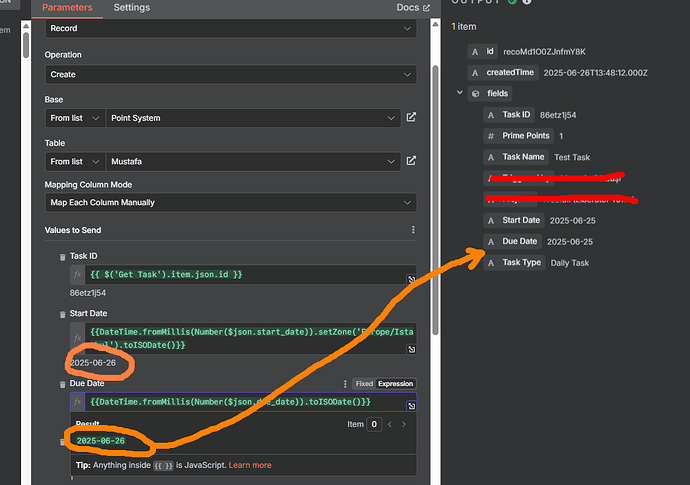
Task: Click the output info icon
Action: pos(527,1)
